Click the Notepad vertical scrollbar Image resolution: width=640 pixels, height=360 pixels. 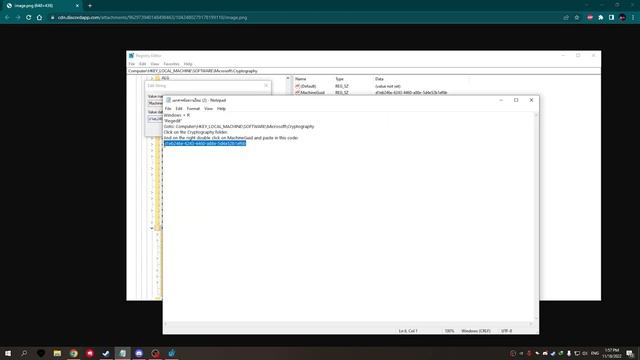click(536, 217)
